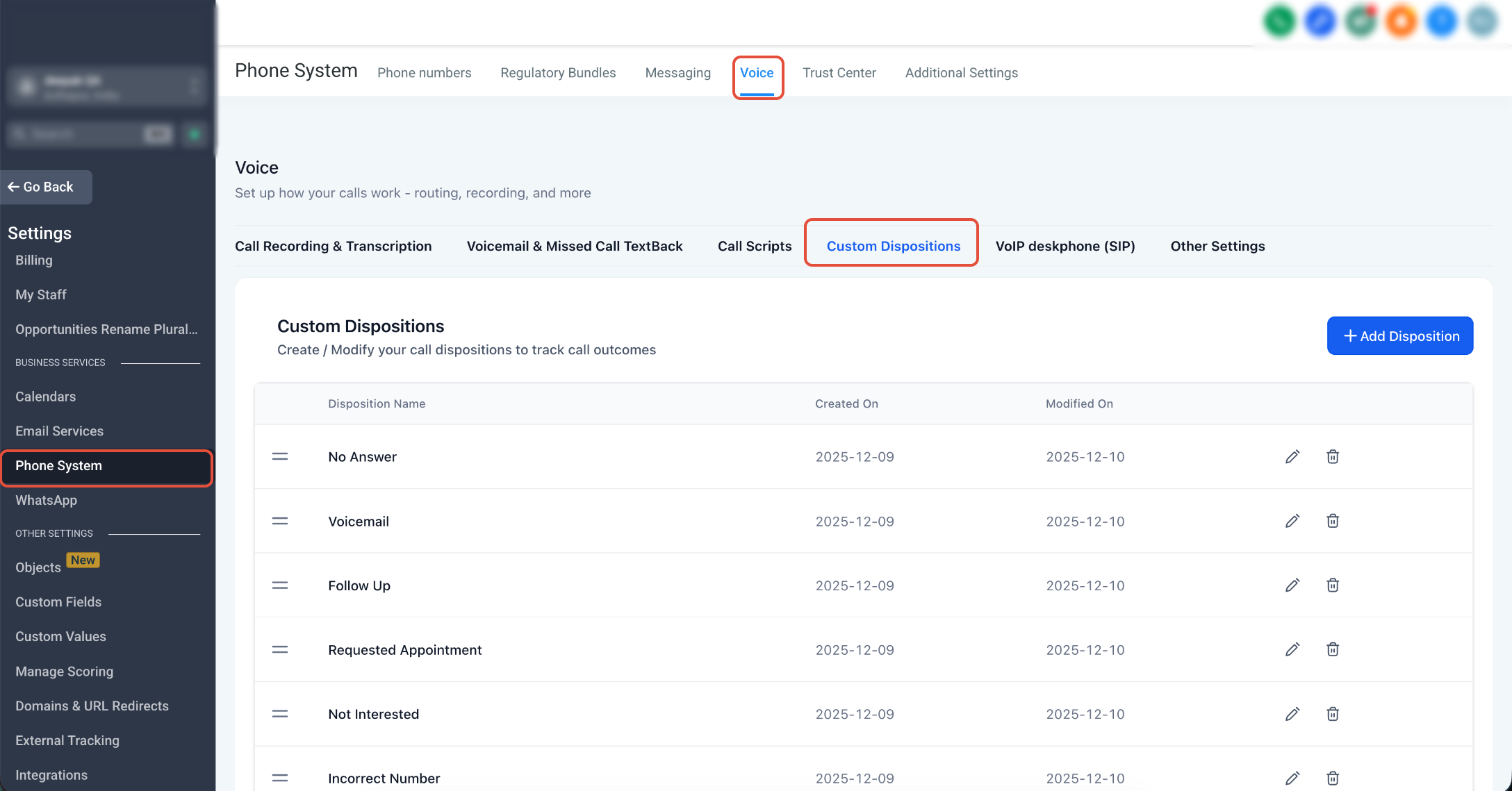Open Custom Fields settings

(58, 602)
